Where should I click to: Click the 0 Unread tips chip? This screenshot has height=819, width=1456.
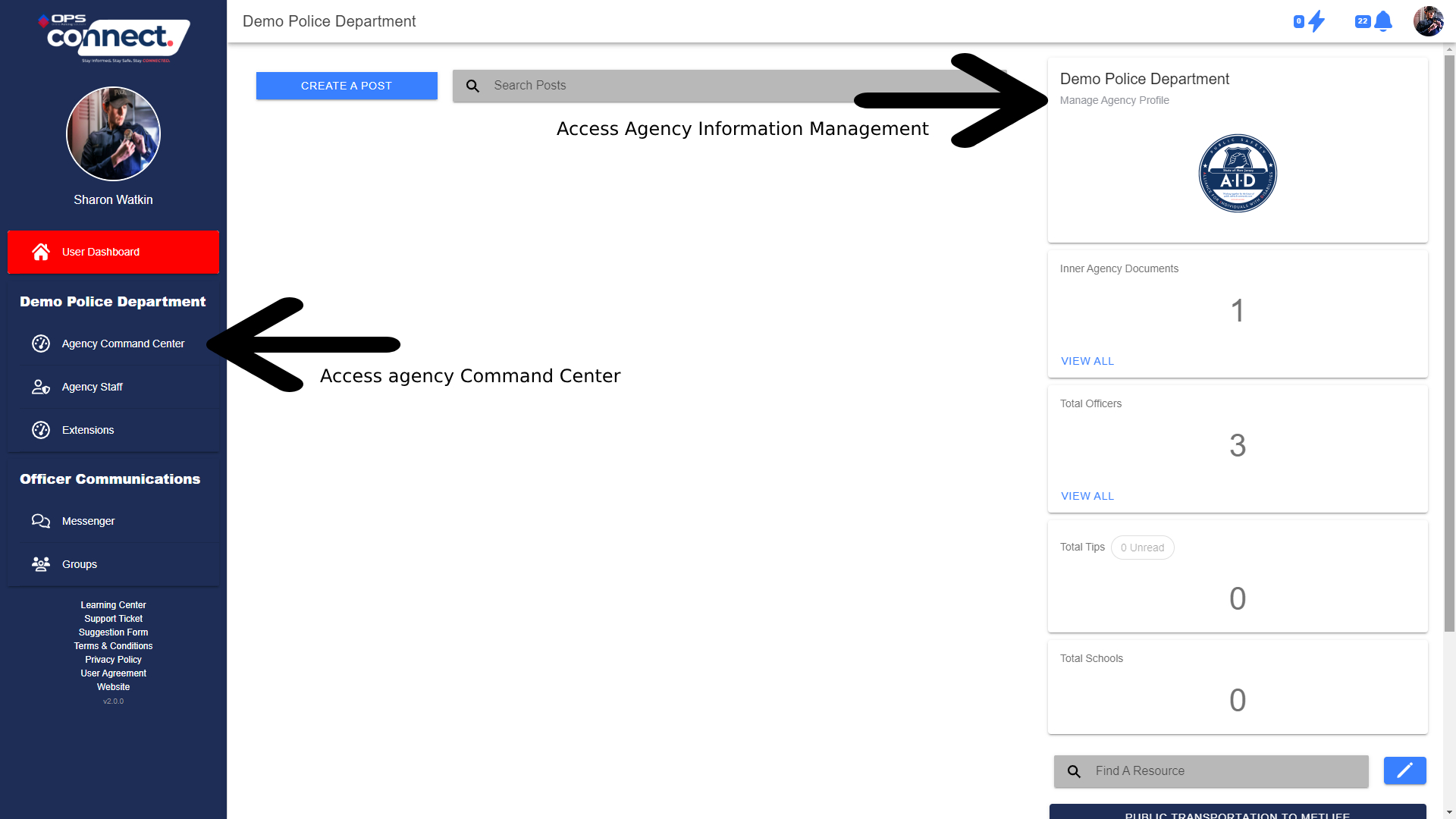1142,548
